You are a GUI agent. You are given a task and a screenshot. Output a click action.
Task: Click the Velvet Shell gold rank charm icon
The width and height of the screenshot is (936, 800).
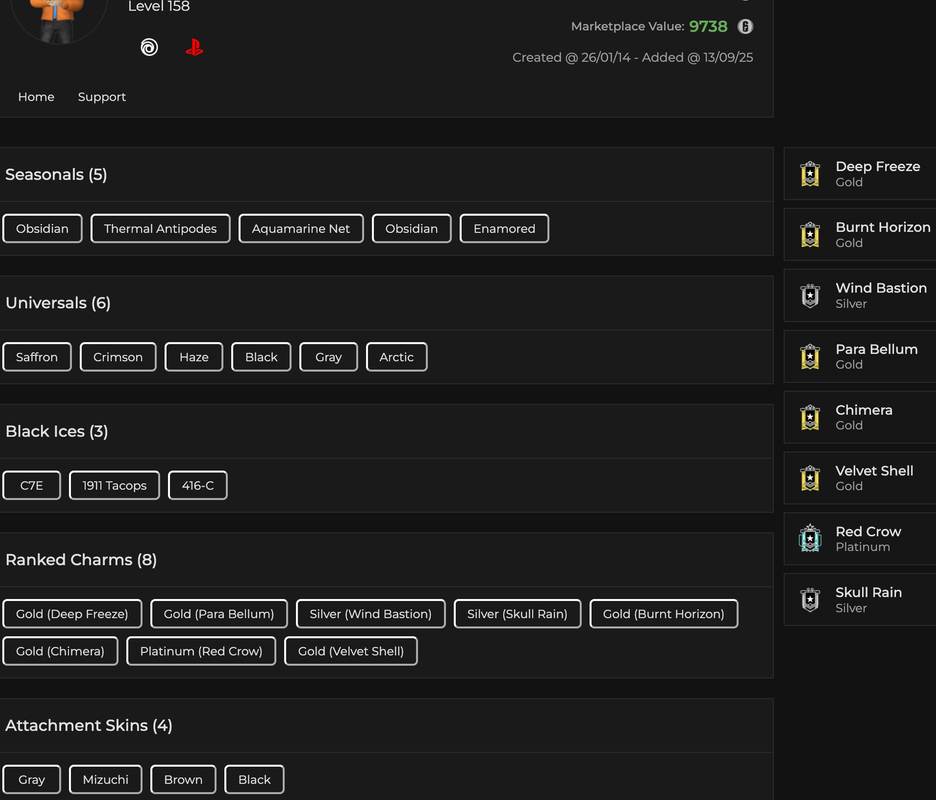coord(810,478)
